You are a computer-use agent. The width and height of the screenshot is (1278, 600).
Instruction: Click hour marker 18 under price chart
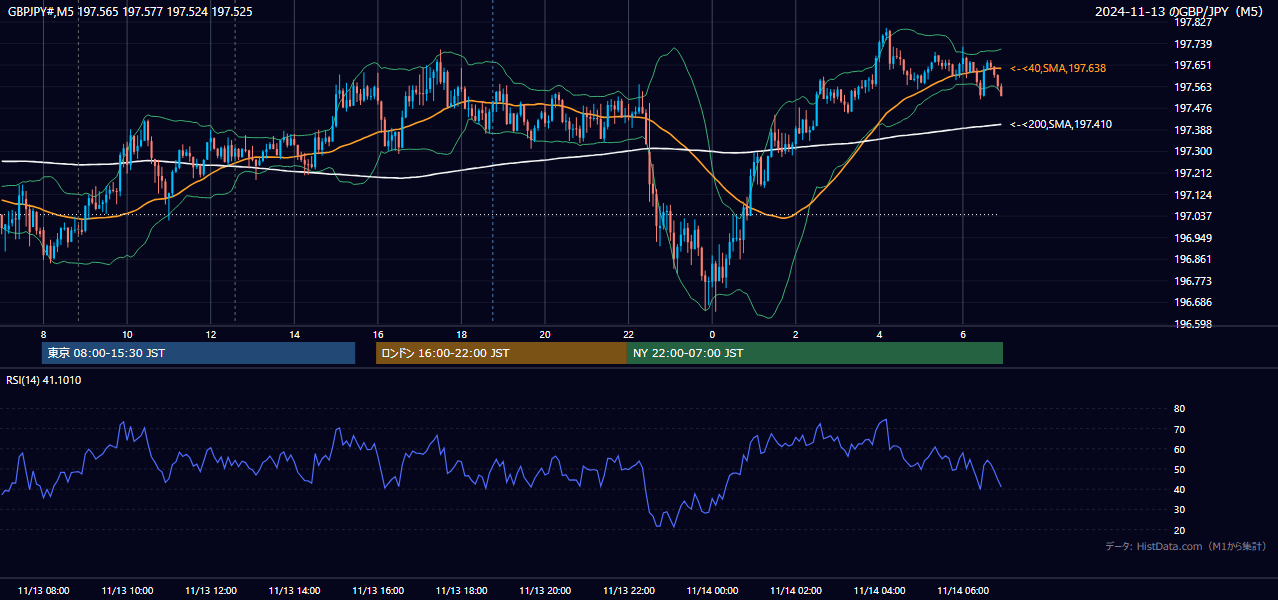tap(462, 334)
